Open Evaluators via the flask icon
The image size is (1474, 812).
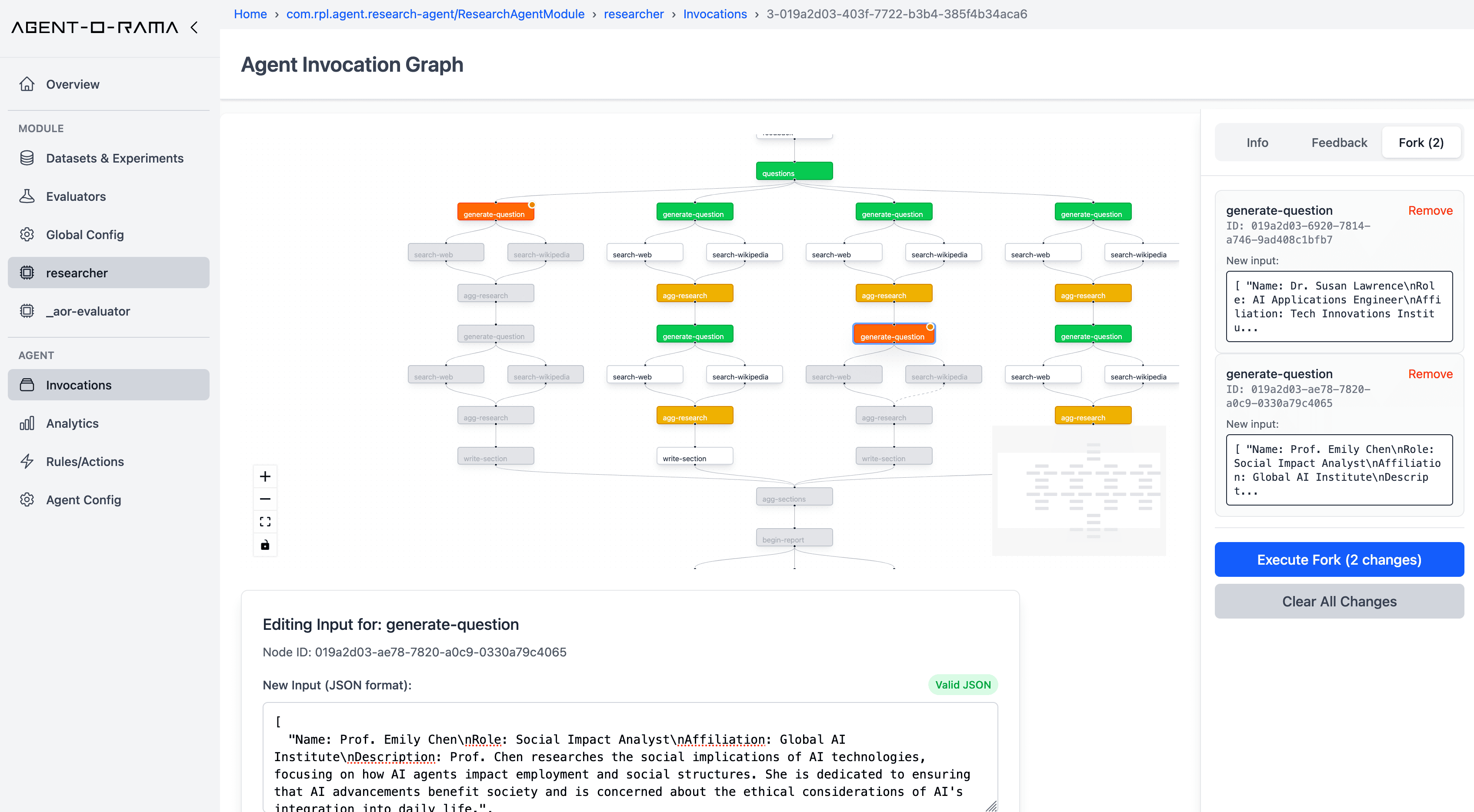pyautogui.click(x=27, y=196)
